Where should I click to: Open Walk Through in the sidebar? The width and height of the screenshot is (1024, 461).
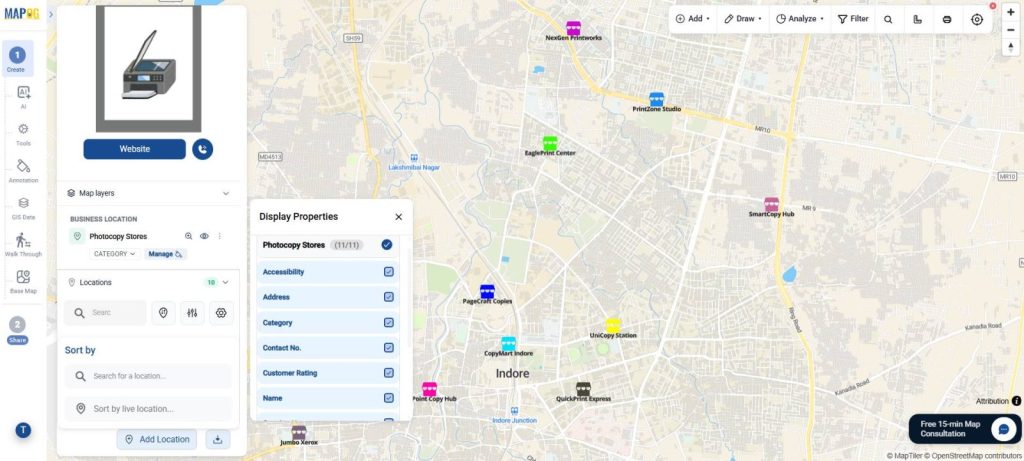[23, 244]
